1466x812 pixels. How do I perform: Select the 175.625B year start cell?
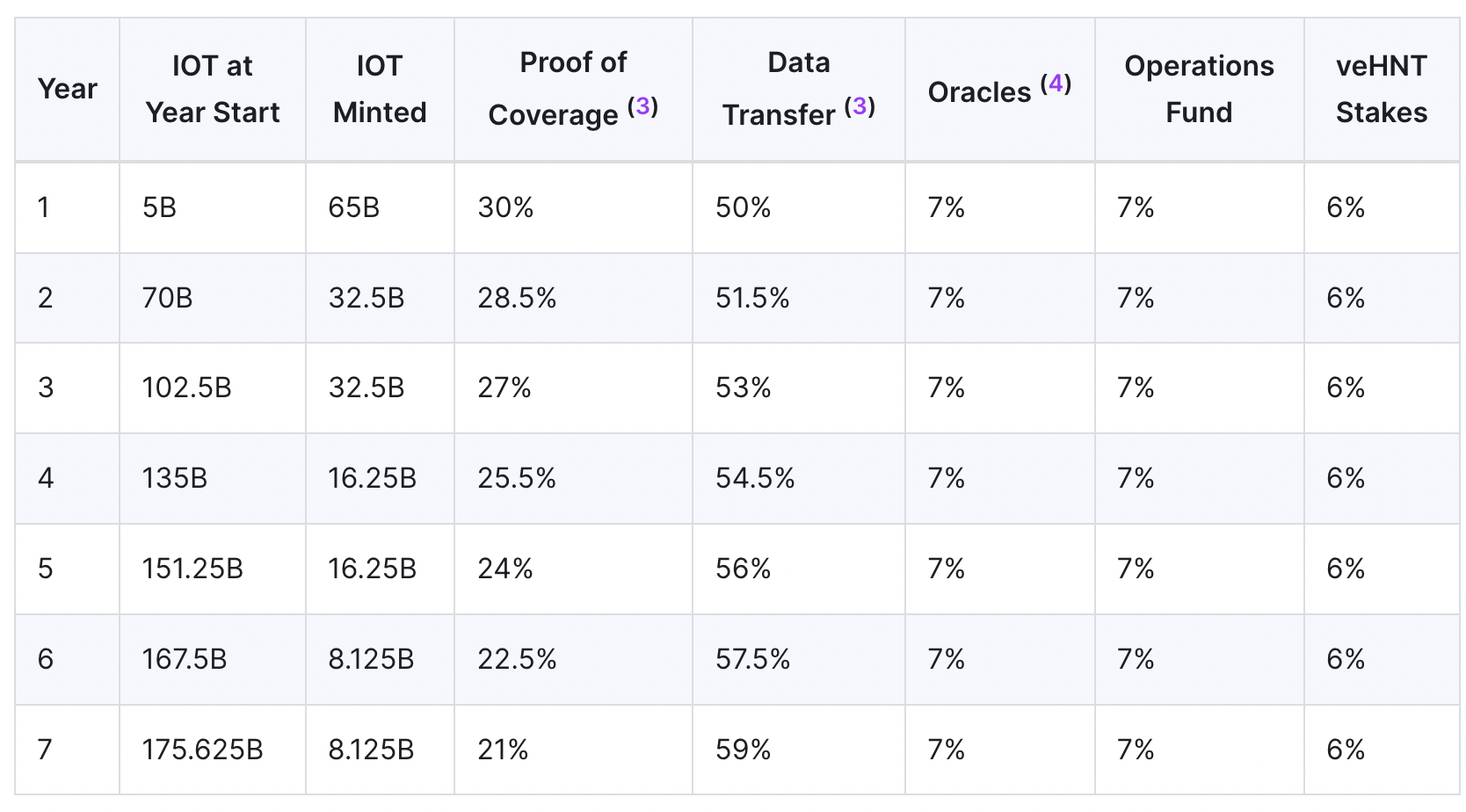(x=202, y=750)
